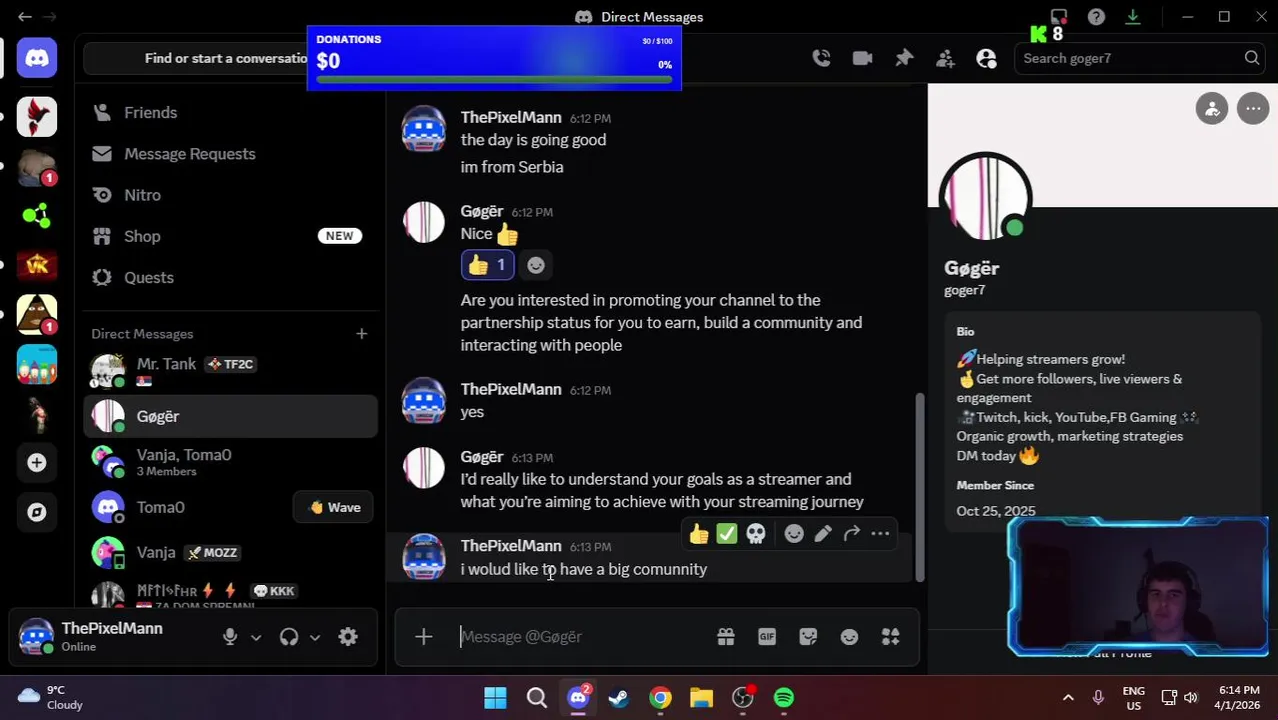Open more options for hovered message
This screenshot has height=720, width=1278.
[880, 535]
